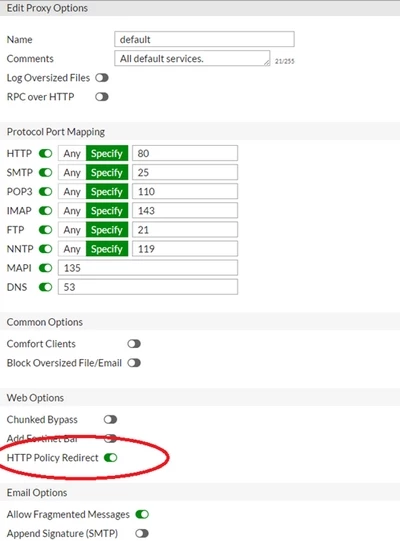The height and width of the screenshot is (541, 400).
Task: Click the Name field containing default
Action: pyautogui.click(x=204, y=39)
